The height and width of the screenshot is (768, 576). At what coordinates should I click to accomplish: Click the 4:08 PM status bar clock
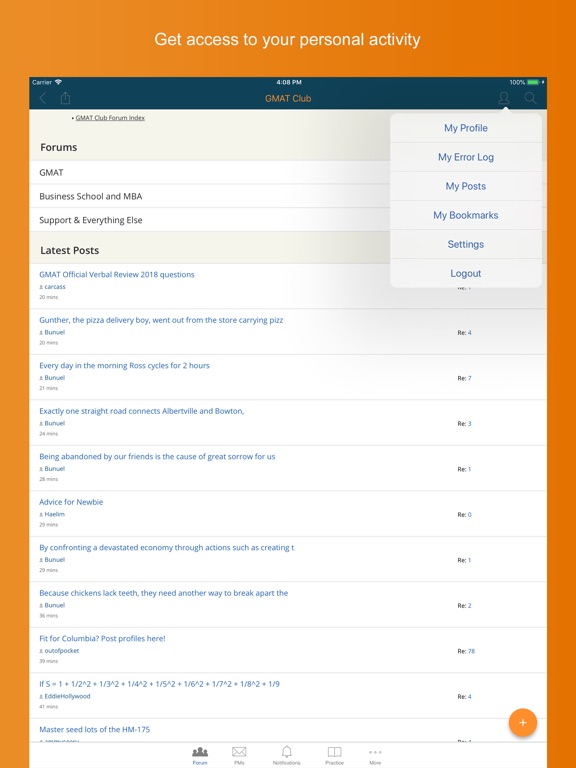pyautogui.click(x=289, y=82)
